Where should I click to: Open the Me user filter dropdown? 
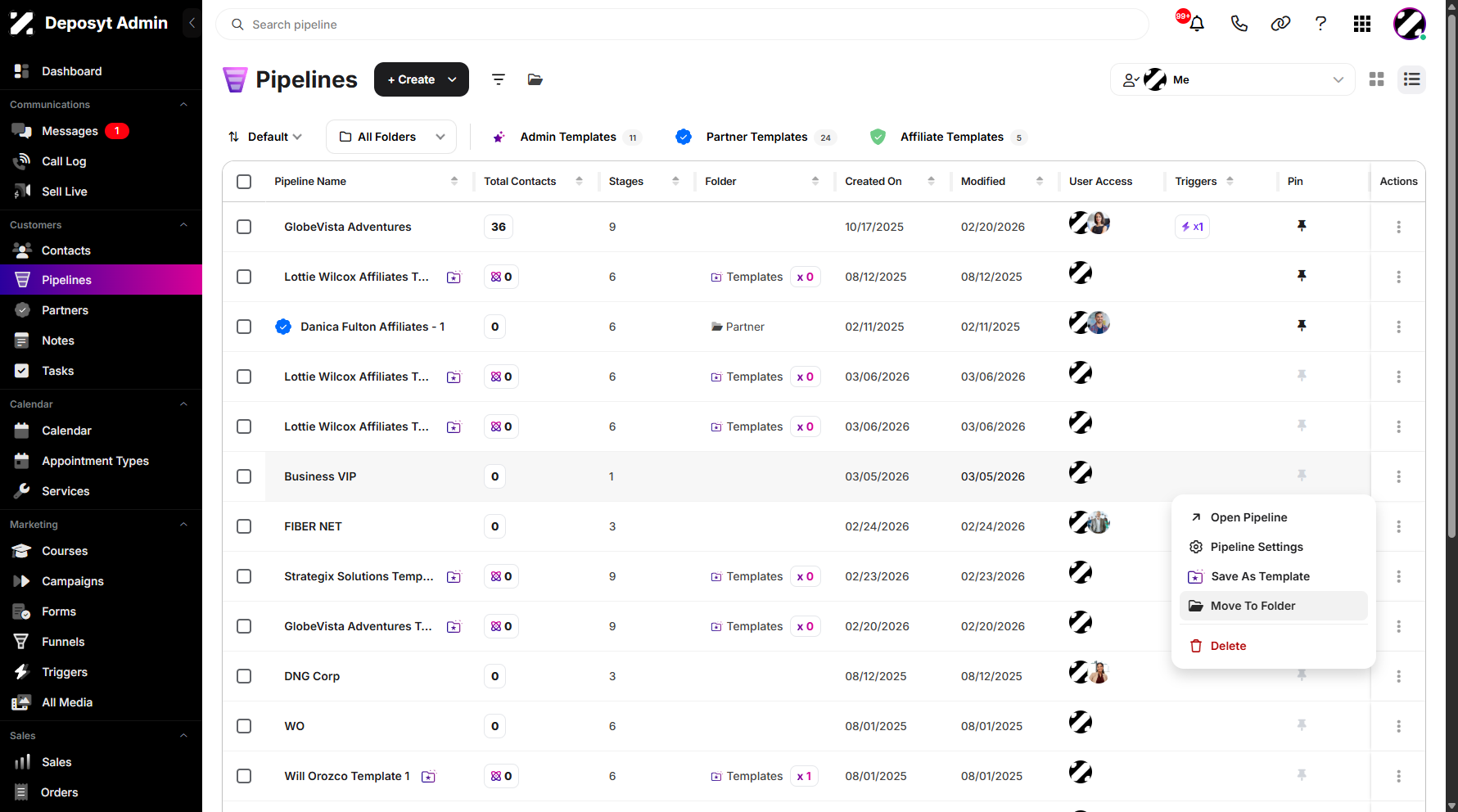pos(1232,79)
